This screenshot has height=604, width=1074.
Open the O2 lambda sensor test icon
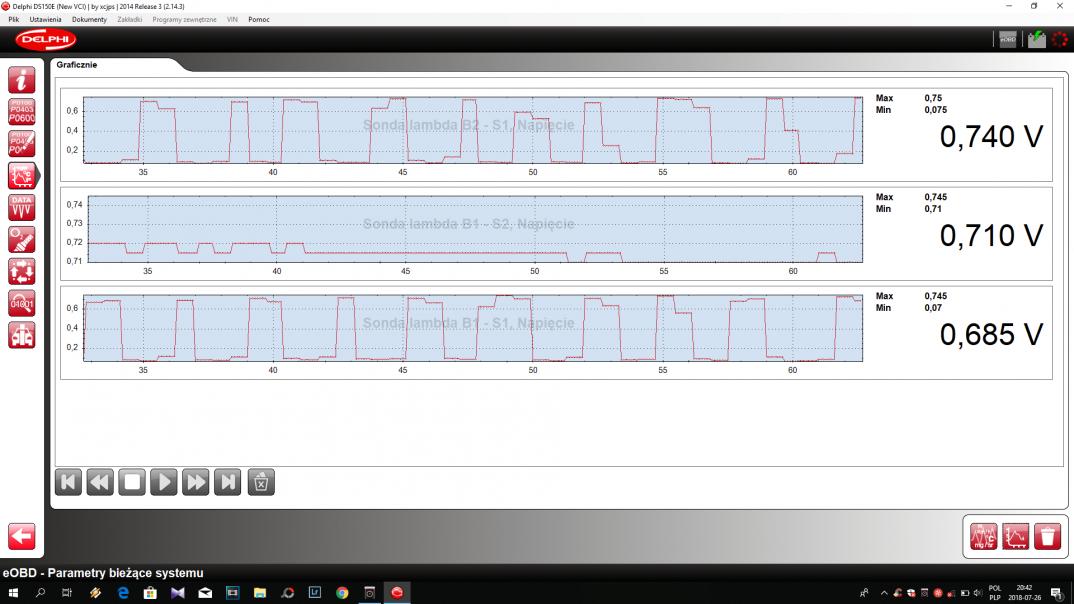(21, 239)
